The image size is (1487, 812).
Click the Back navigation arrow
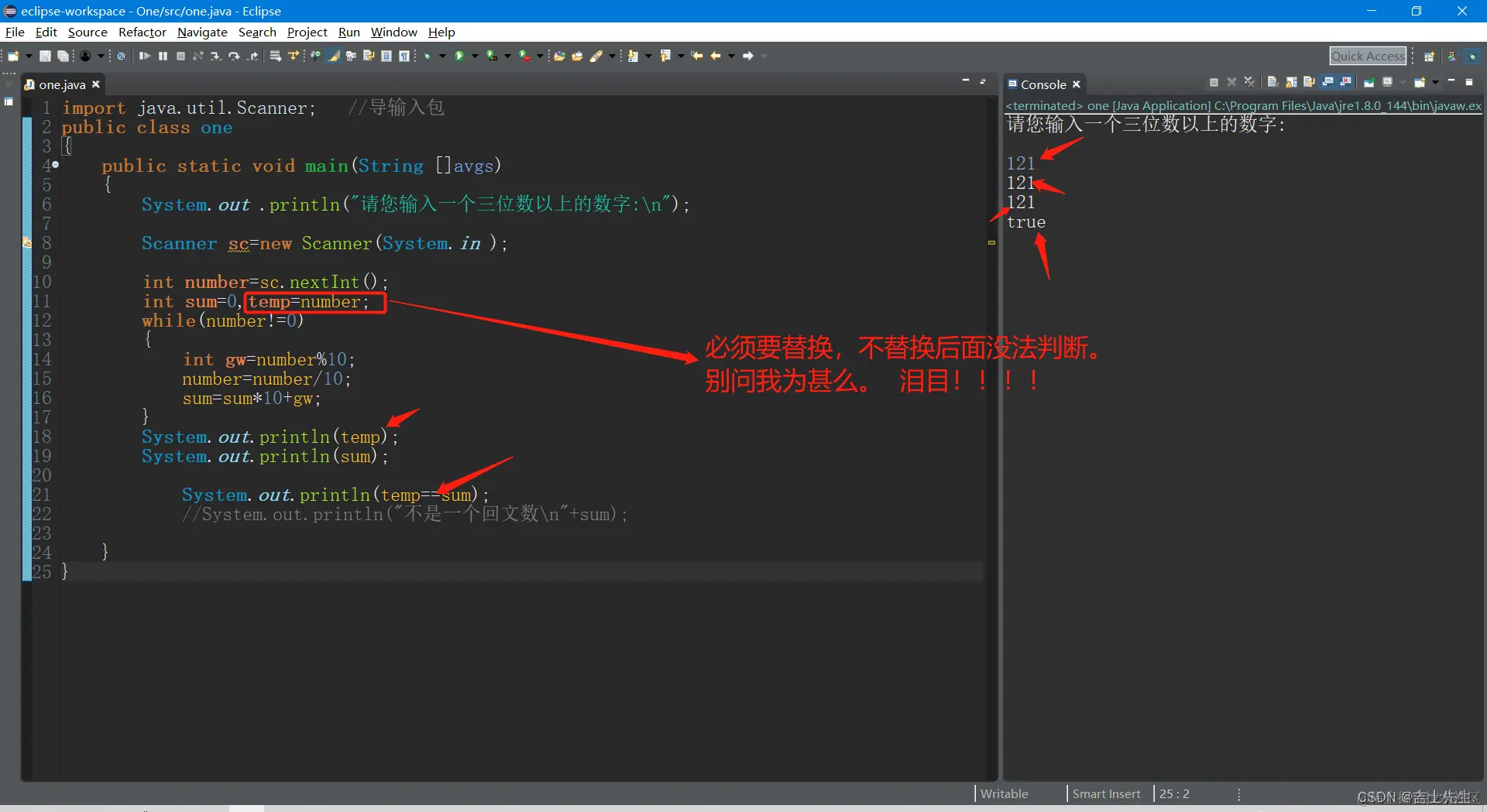715,56
